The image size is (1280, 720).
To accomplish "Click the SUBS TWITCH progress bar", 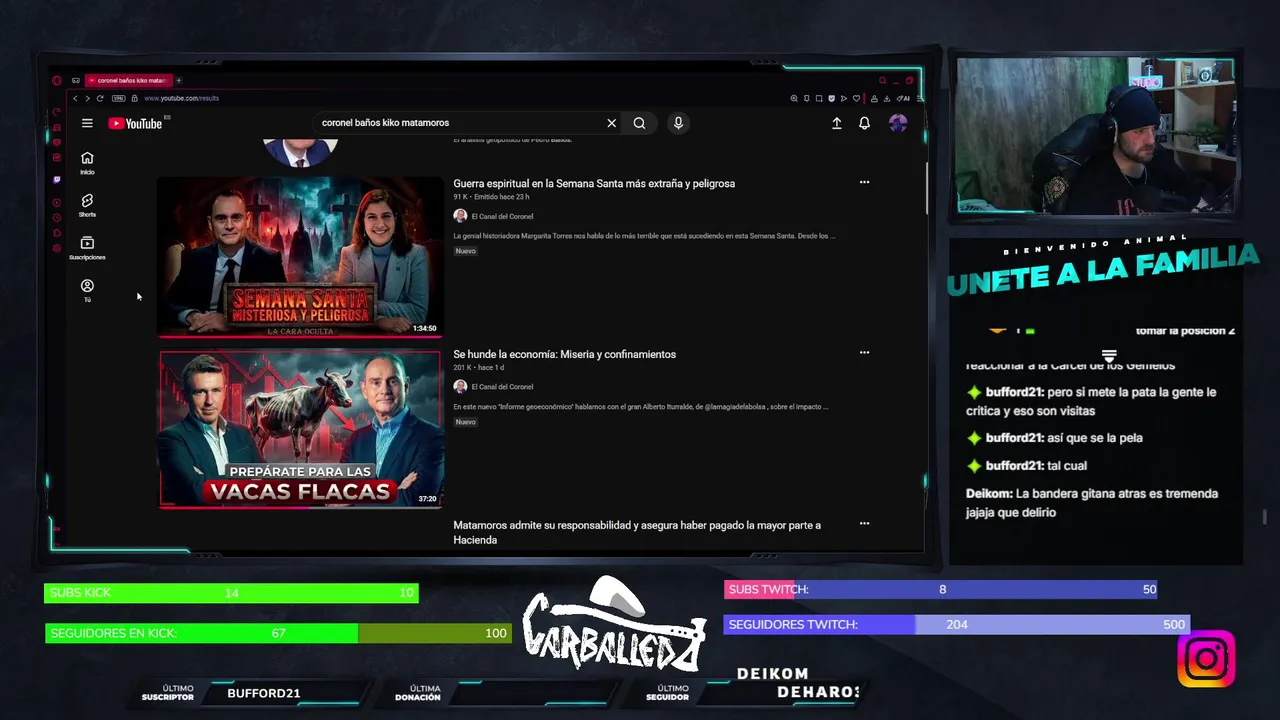I will (x=941, y=589).
